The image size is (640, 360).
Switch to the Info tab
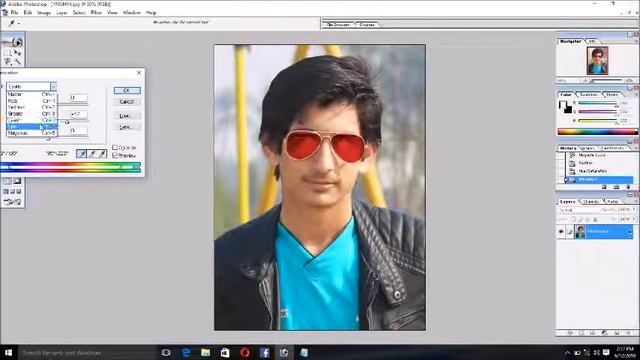[592, 41]
